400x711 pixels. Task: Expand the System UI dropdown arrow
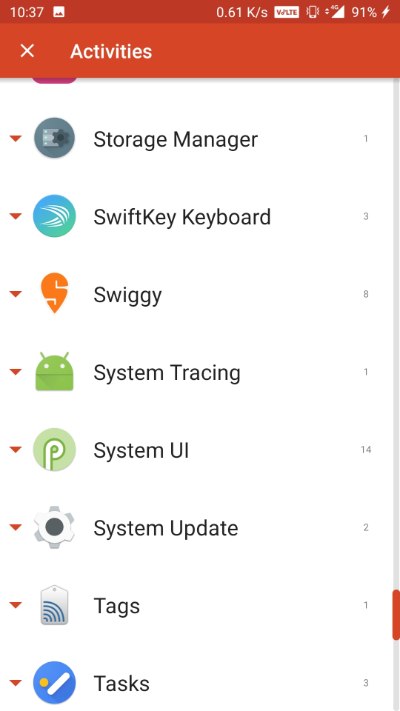(x=15, y=450)
